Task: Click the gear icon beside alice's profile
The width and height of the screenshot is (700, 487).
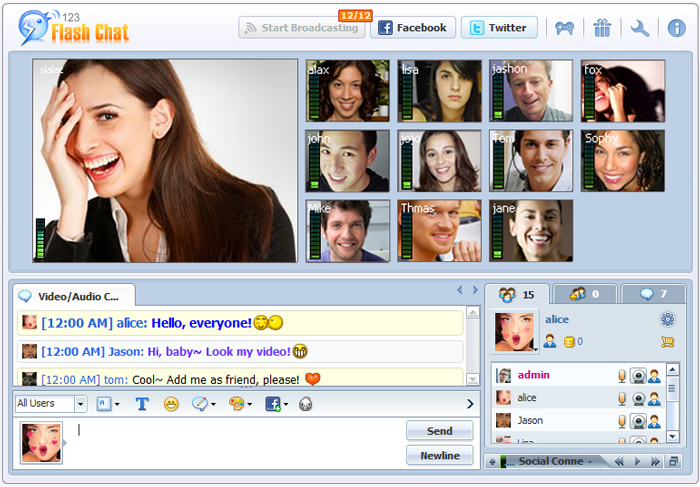Action: [x=667, y=320]
